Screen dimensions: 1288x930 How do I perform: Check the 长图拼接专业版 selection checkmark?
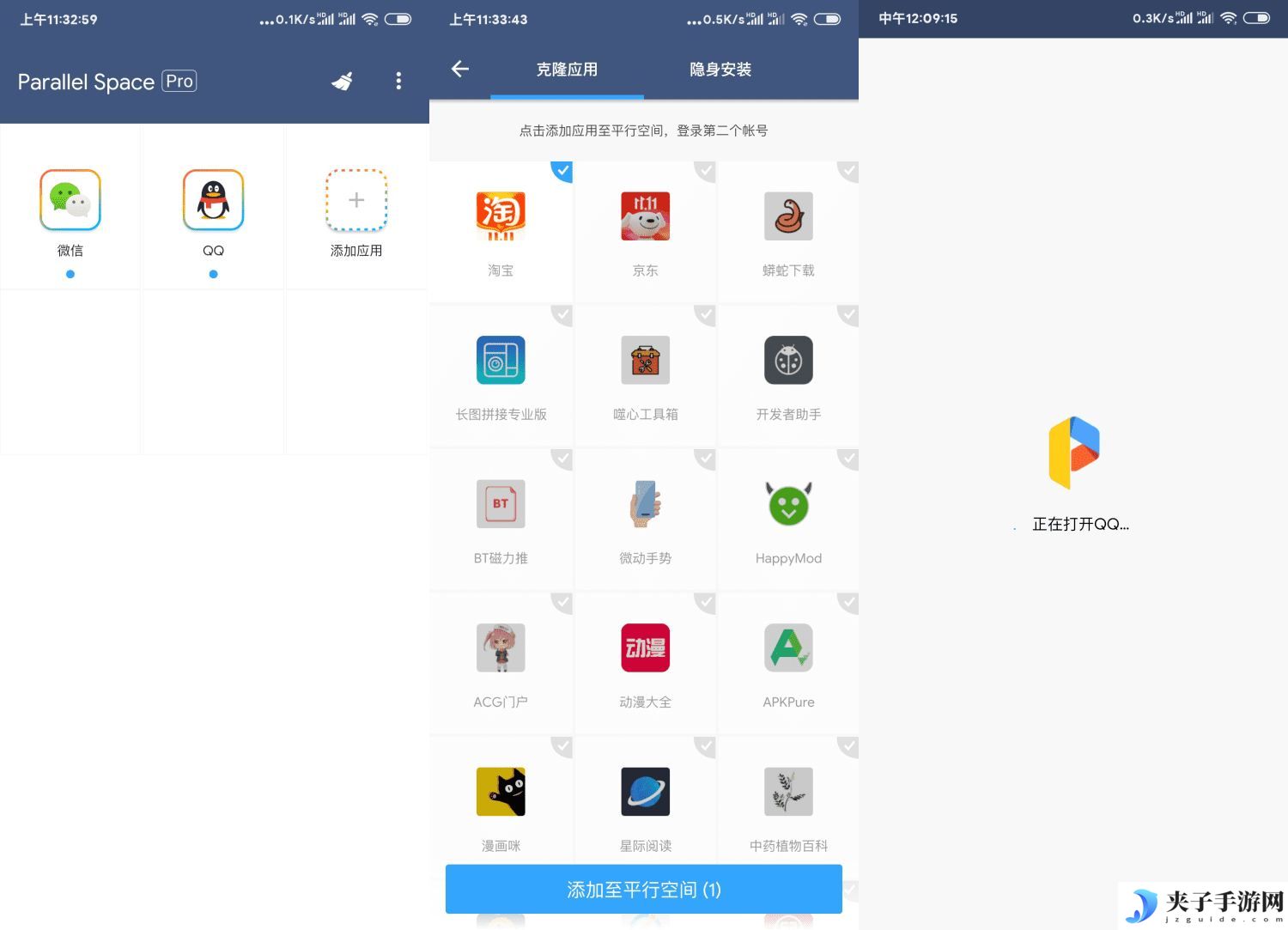point(562,315)
